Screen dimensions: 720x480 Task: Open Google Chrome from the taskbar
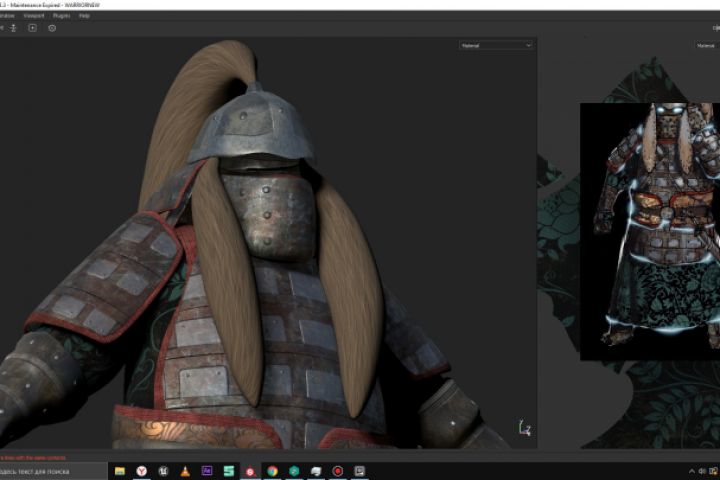tap(272, 470)
